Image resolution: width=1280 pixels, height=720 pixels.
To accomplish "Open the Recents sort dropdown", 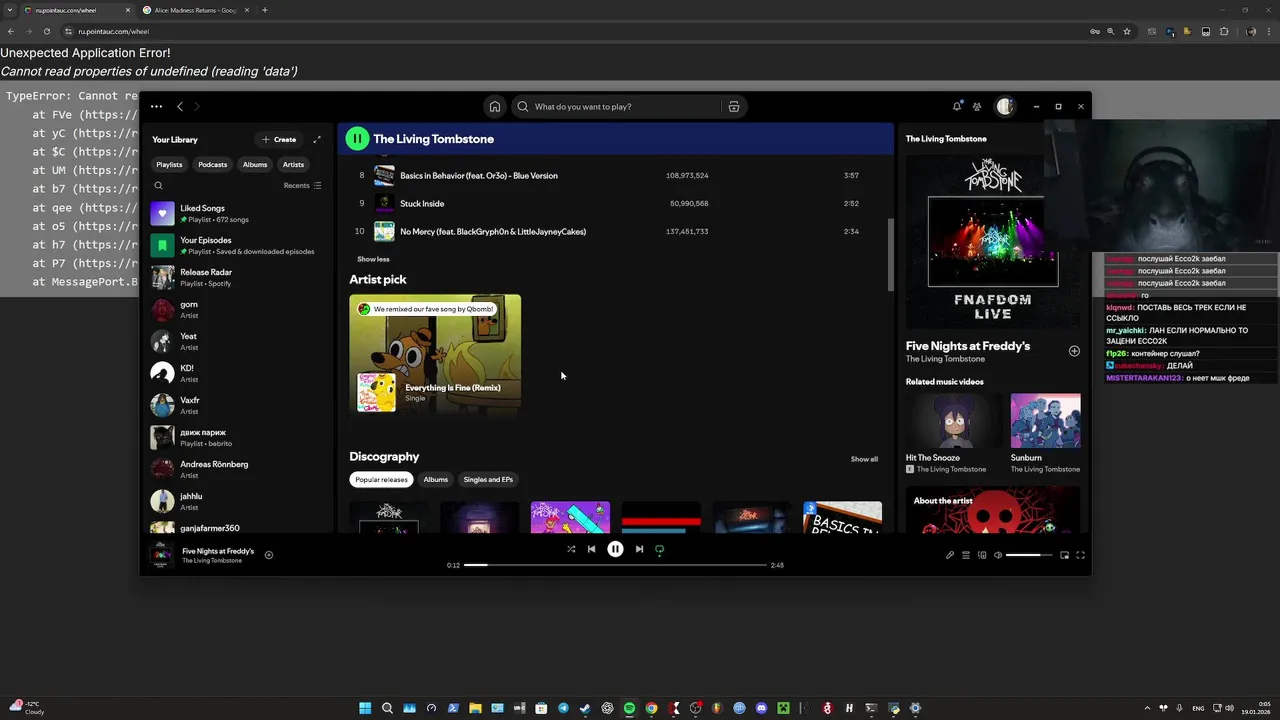I will coord(302,185).
